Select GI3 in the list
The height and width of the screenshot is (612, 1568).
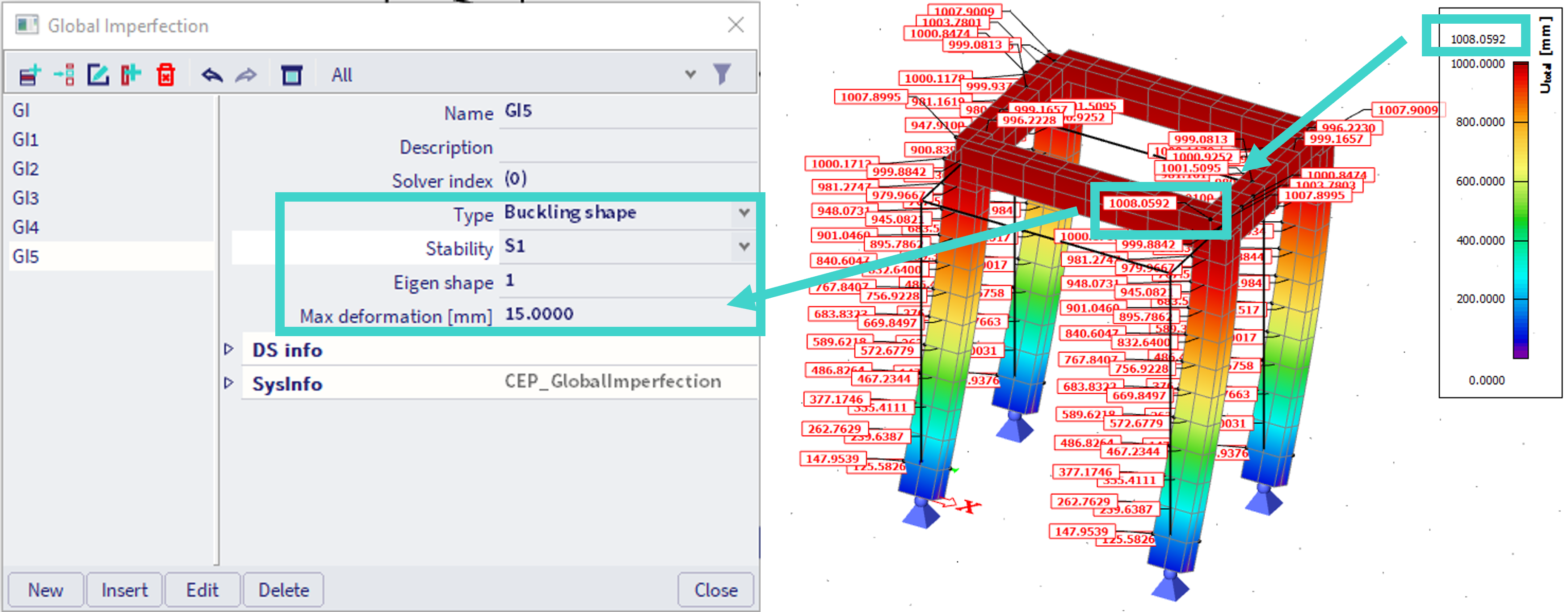[x=25, y=198]
